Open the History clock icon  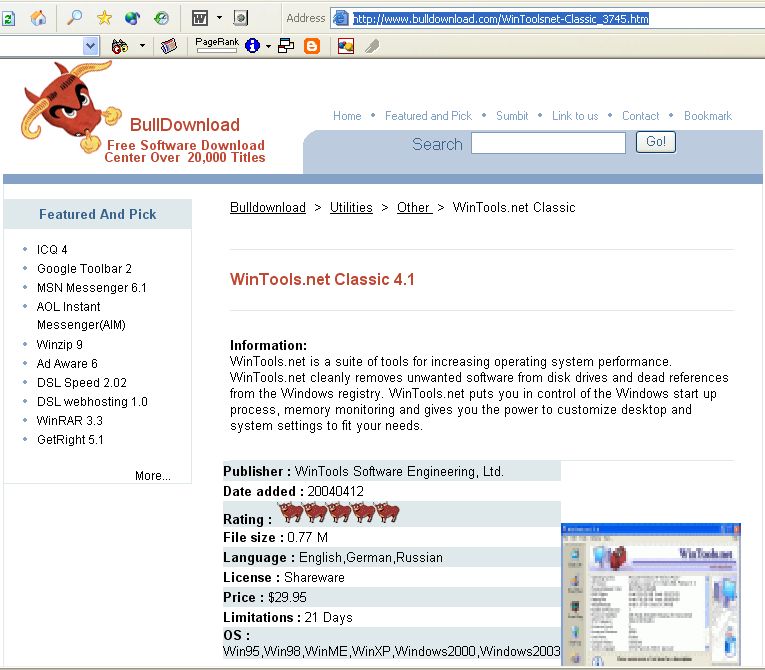point(161,18)
